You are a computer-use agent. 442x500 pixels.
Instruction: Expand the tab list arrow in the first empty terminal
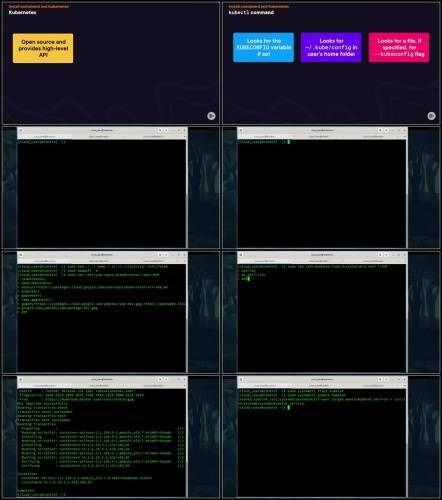click(185, 136)
